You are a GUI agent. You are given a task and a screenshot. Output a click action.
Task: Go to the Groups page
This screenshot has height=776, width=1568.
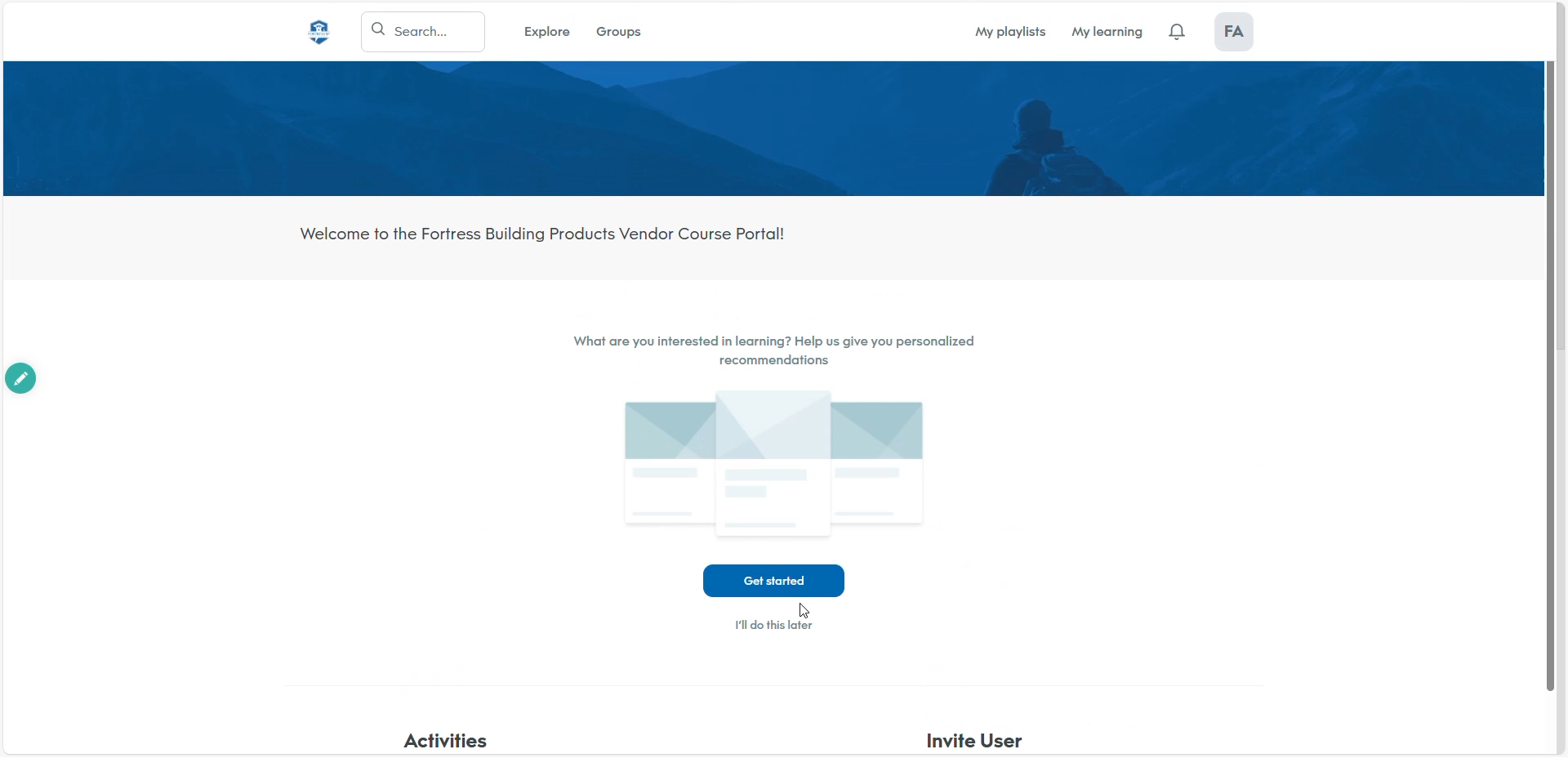pos(617,32)
